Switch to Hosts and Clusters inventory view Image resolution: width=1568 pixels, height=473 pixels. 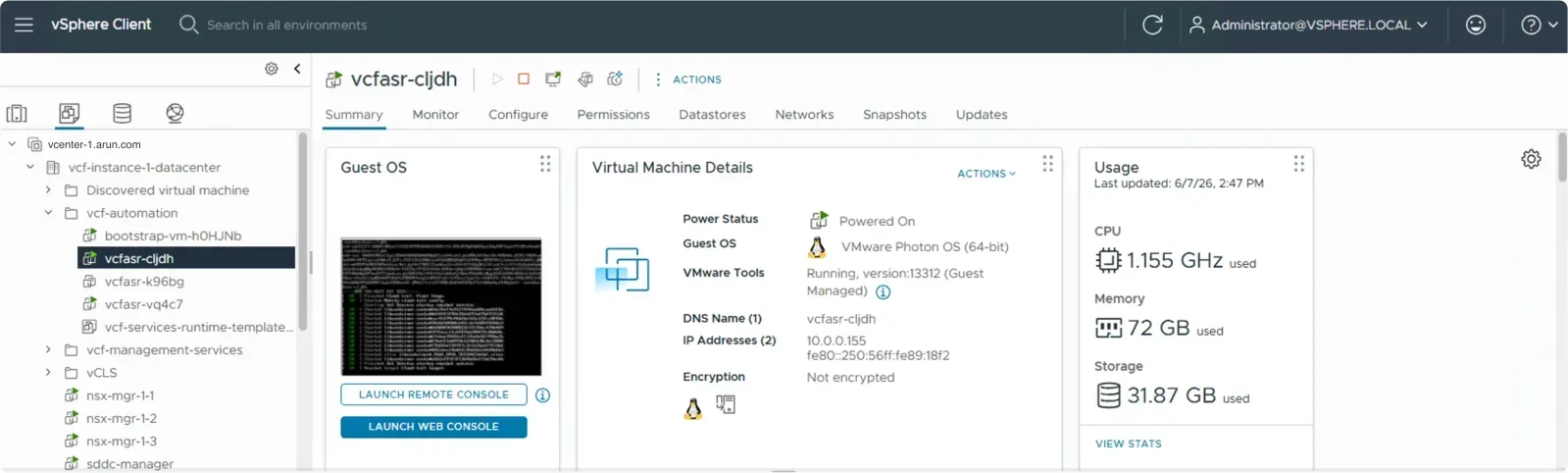click(17, 113)
